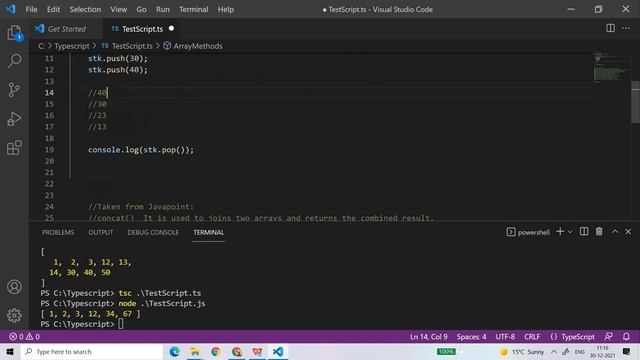Viewport: 640px width, 360px height.
Task: Open the File menu
Action: tap(31, 9)
